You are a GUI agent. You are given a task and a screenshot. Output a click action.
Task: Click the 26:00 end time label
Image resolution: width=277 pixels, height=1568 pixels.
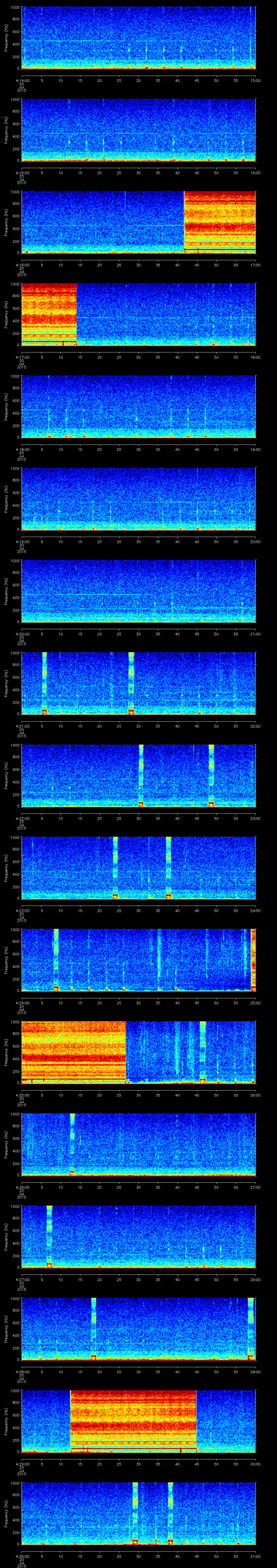pyautogui.click(x=255, y=1095)
